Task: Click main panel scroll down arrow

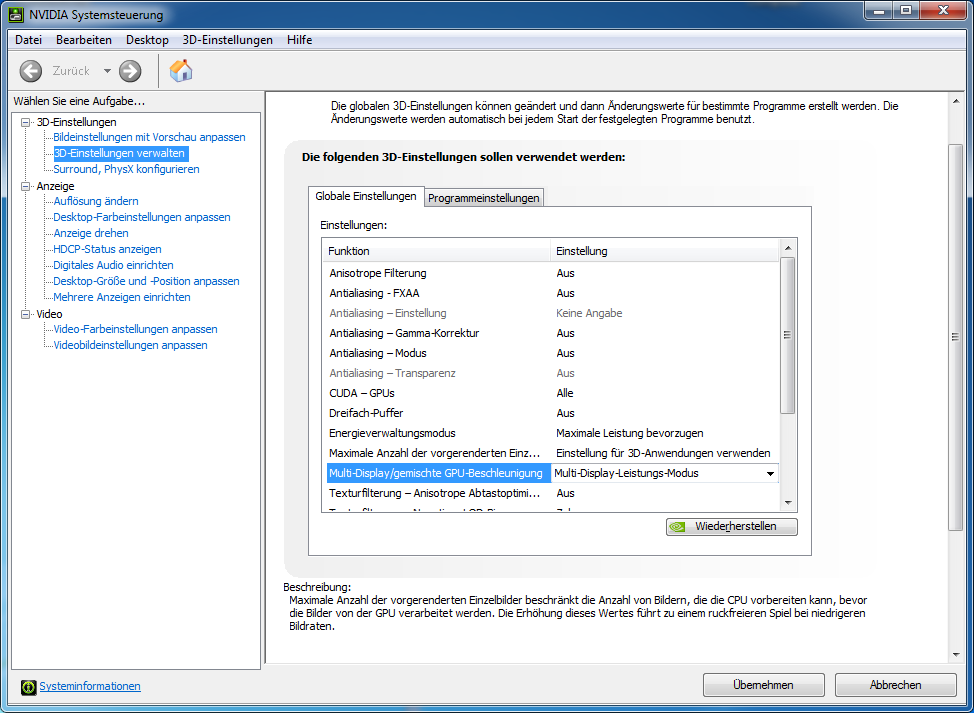Action: 956,655
